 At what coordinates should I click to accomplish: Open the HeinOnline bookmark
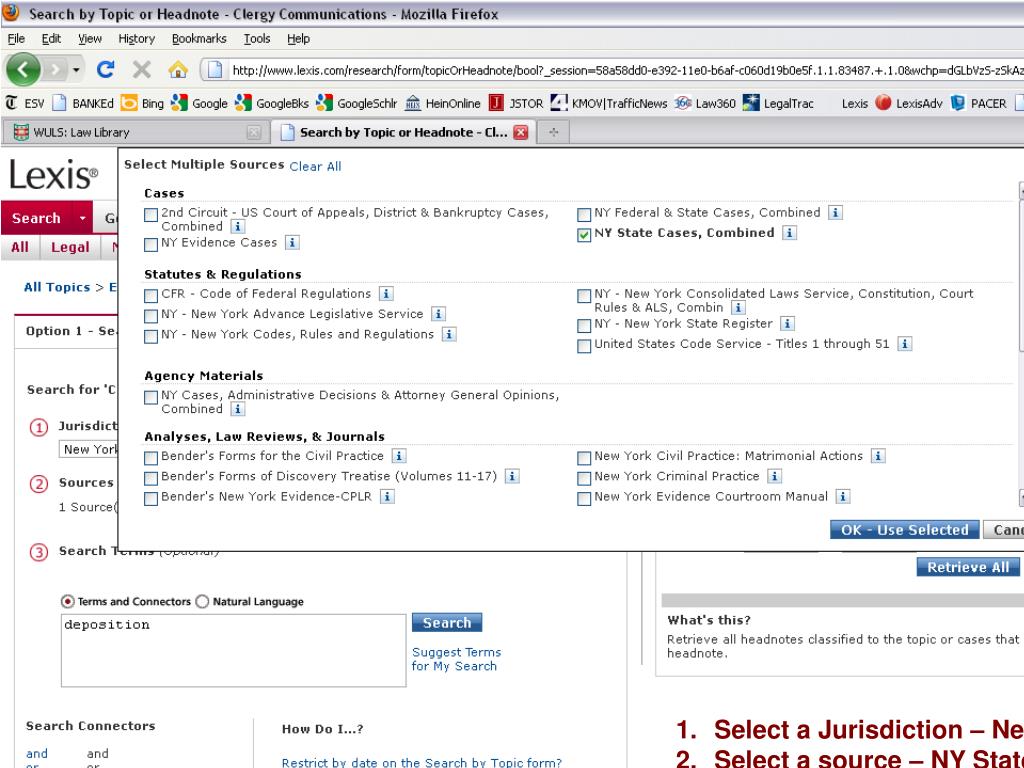point(443,103)
